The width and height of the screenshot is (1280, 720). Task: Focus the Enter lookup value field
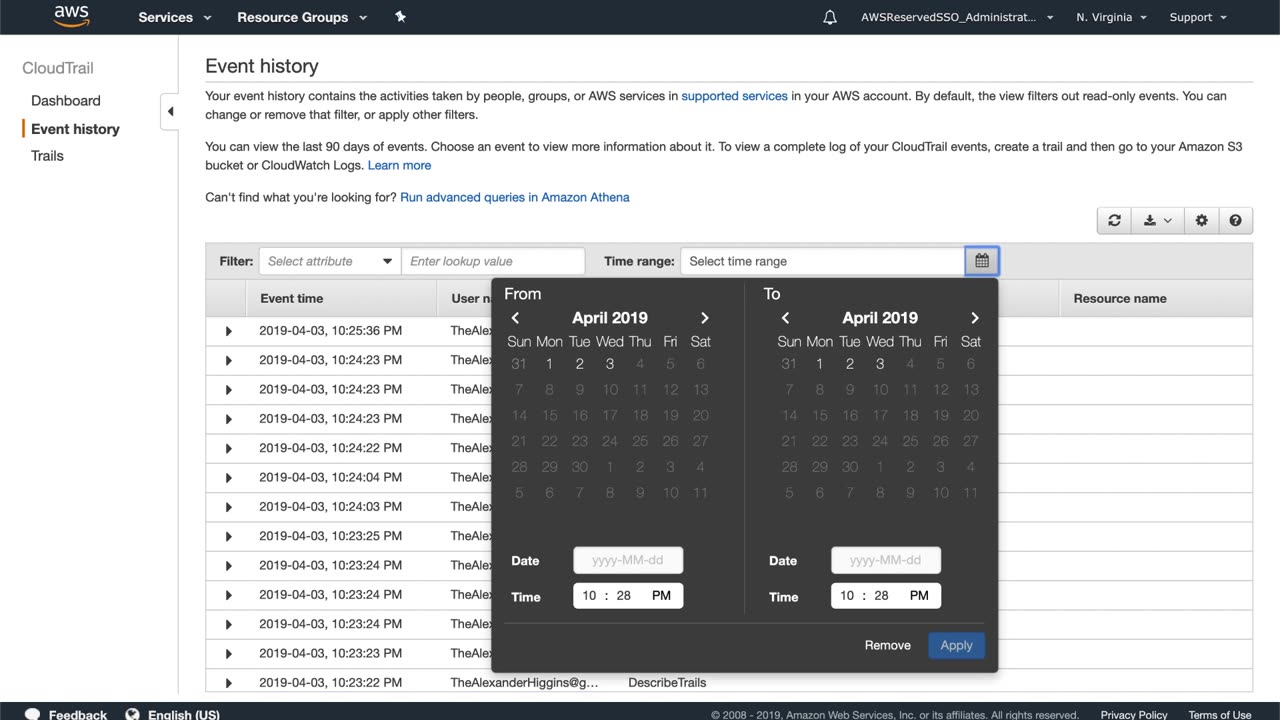[493, 261]
